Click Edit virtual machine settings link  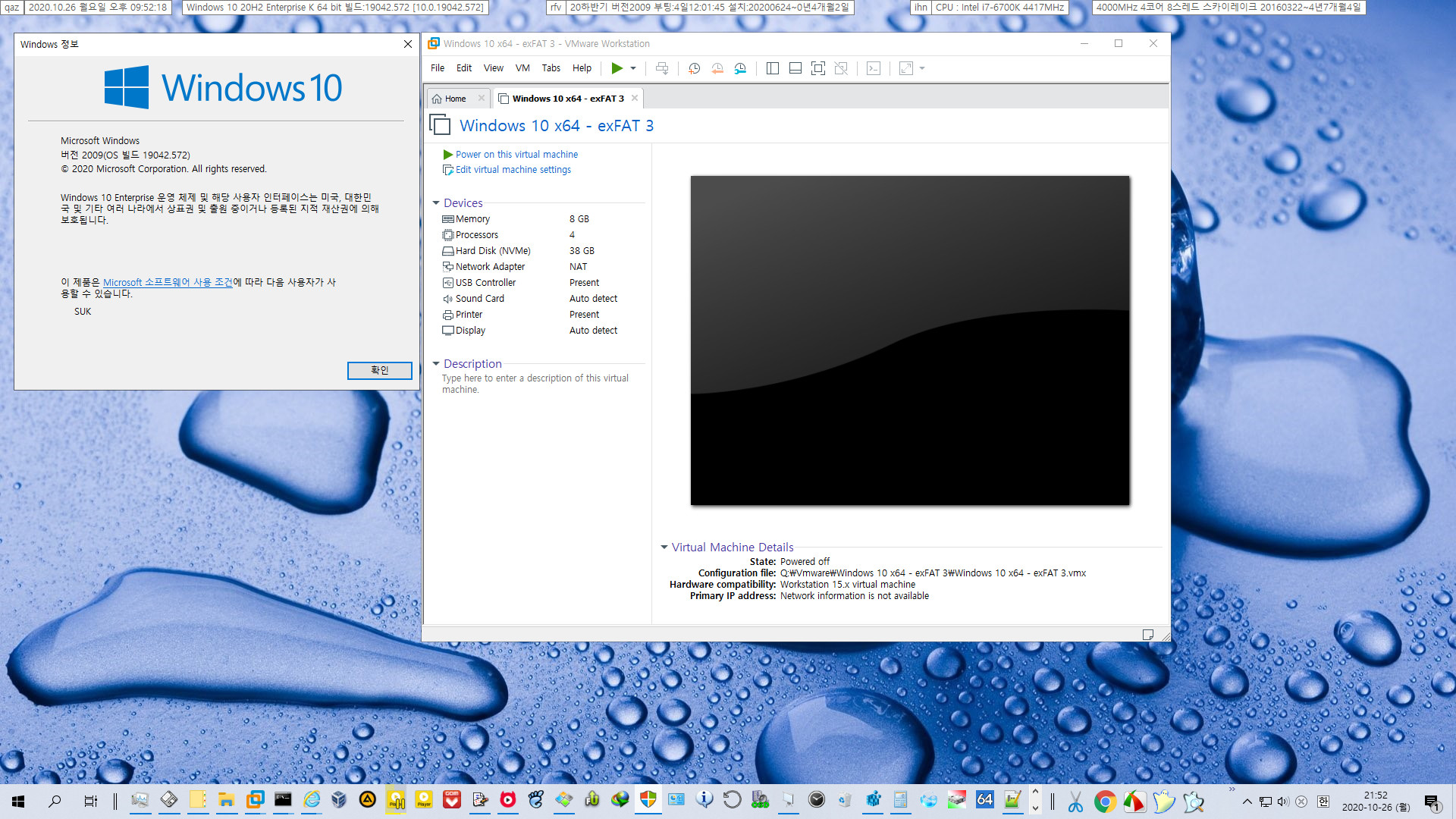click(513, 169)
